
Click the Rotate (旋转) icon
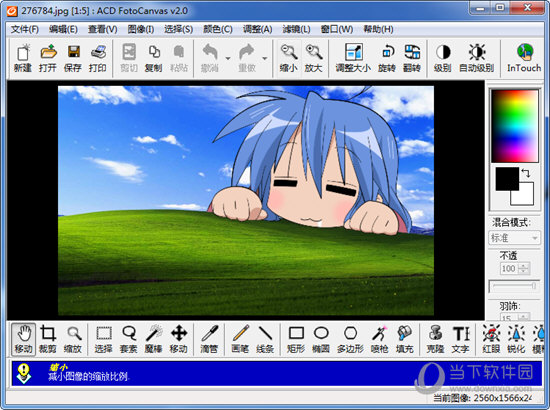coord(387,58)
